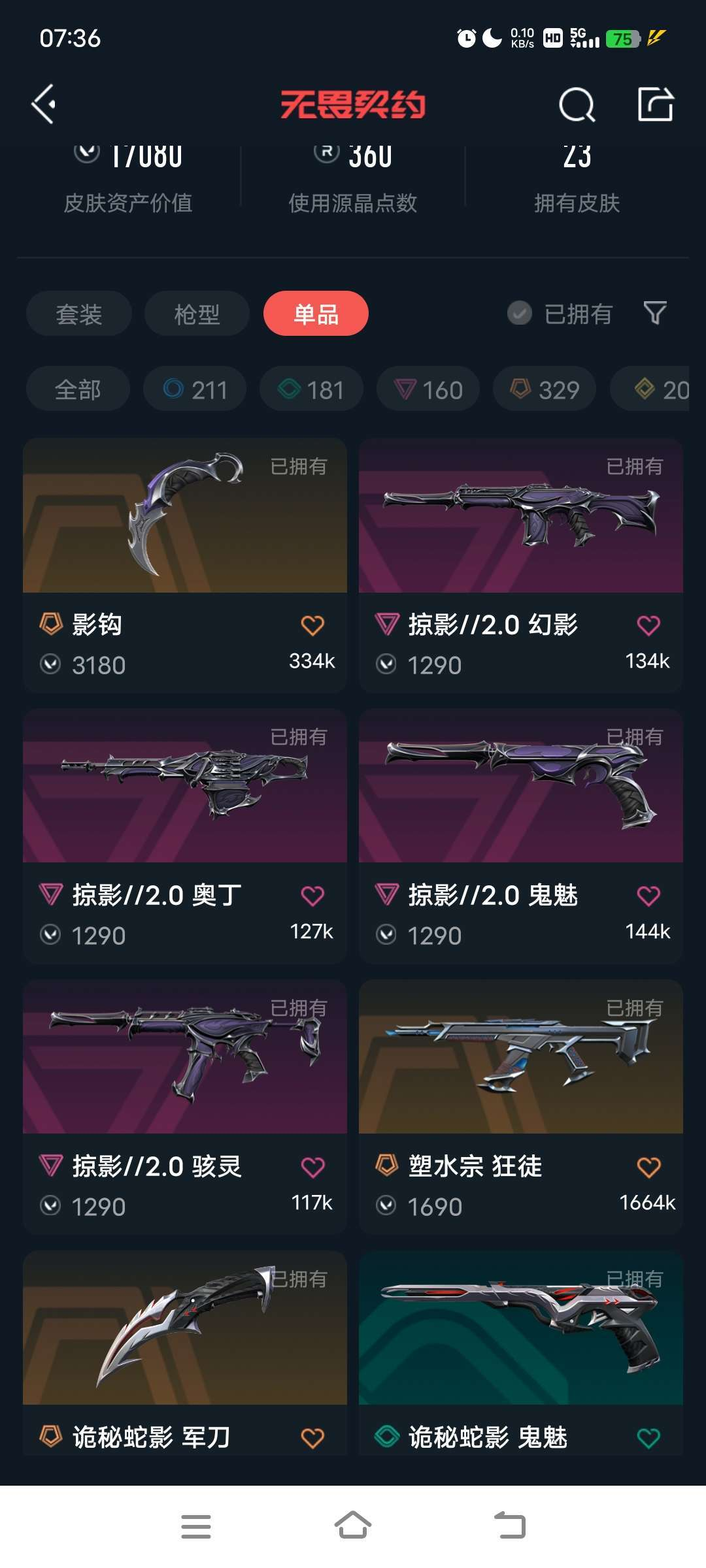Switch to the 枪型 tab
The width and height of the screenshot is (706, 1568).
pyautogui.click(x=197, y=314)
